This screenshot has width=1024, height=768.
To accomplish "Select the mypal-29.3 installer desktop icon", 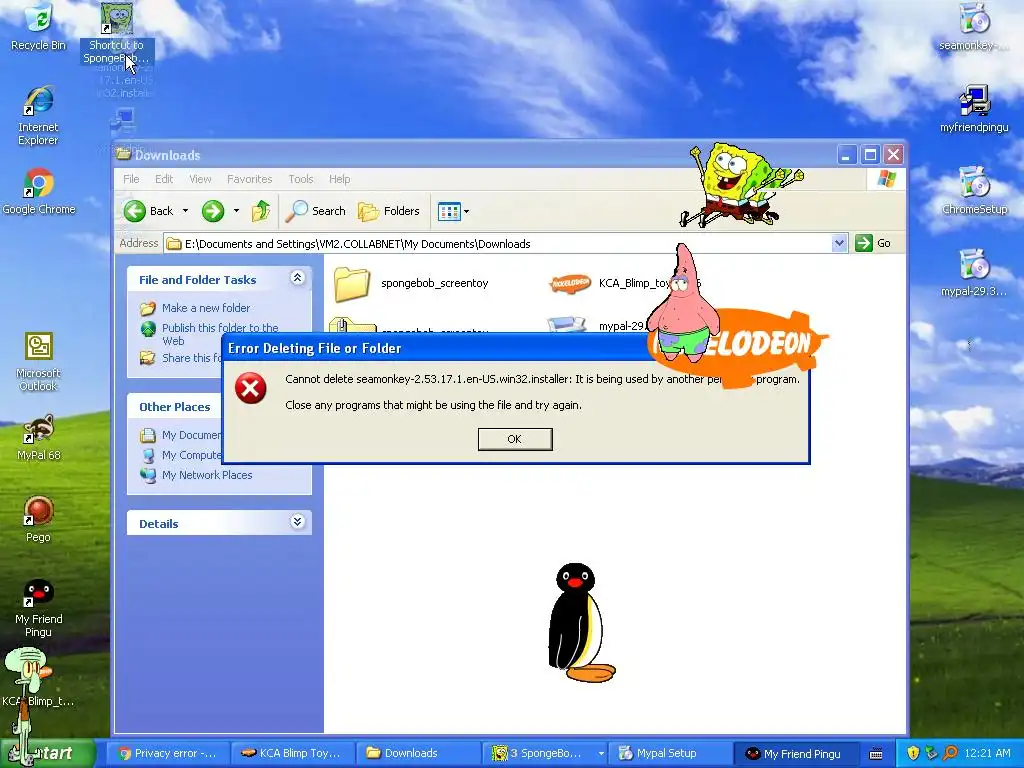I will [974, 273].
